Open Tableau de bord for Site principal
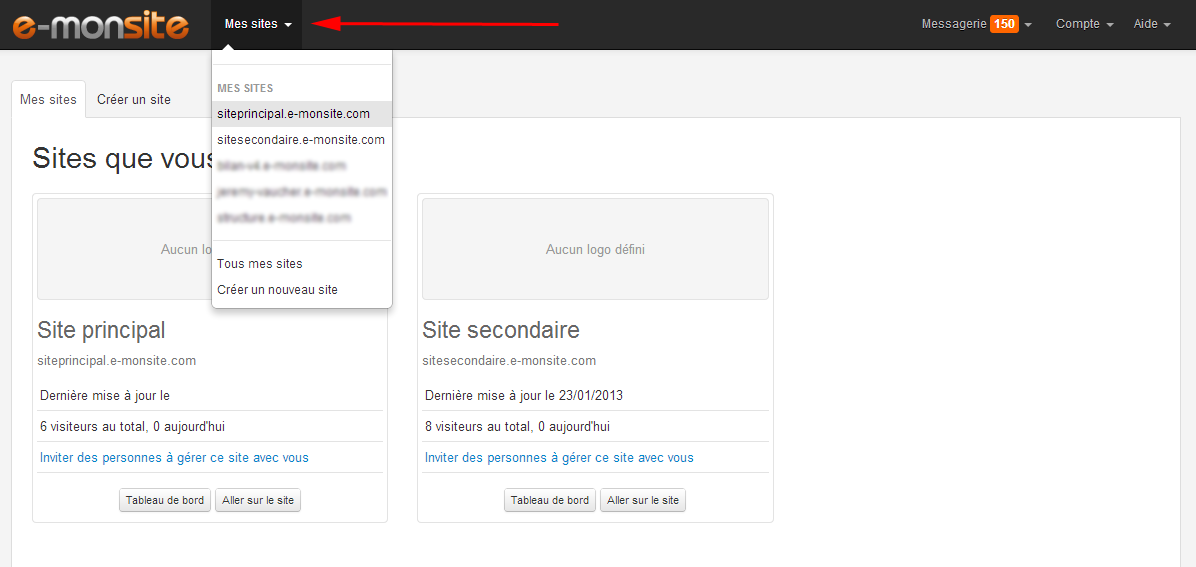The height and width of the screenshot is (567, 1196). tap(165, 501)
